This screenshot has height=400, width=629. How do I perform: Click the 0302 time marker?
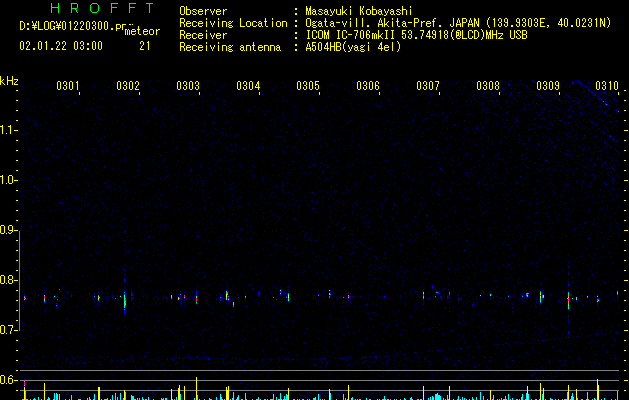128,85
